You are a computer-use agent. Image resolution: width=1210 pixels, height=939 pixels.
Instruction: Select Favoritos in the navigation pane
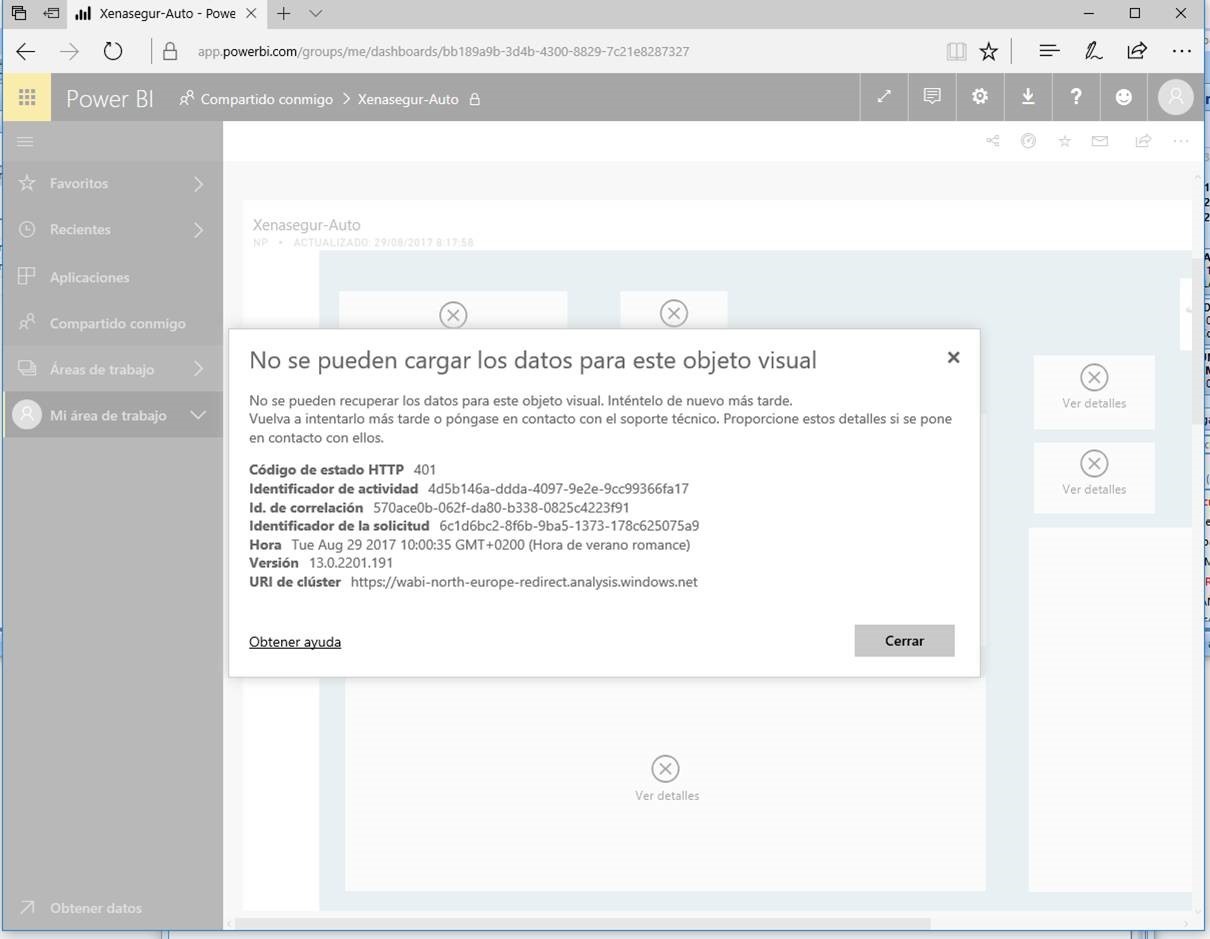tap(79, 184)
